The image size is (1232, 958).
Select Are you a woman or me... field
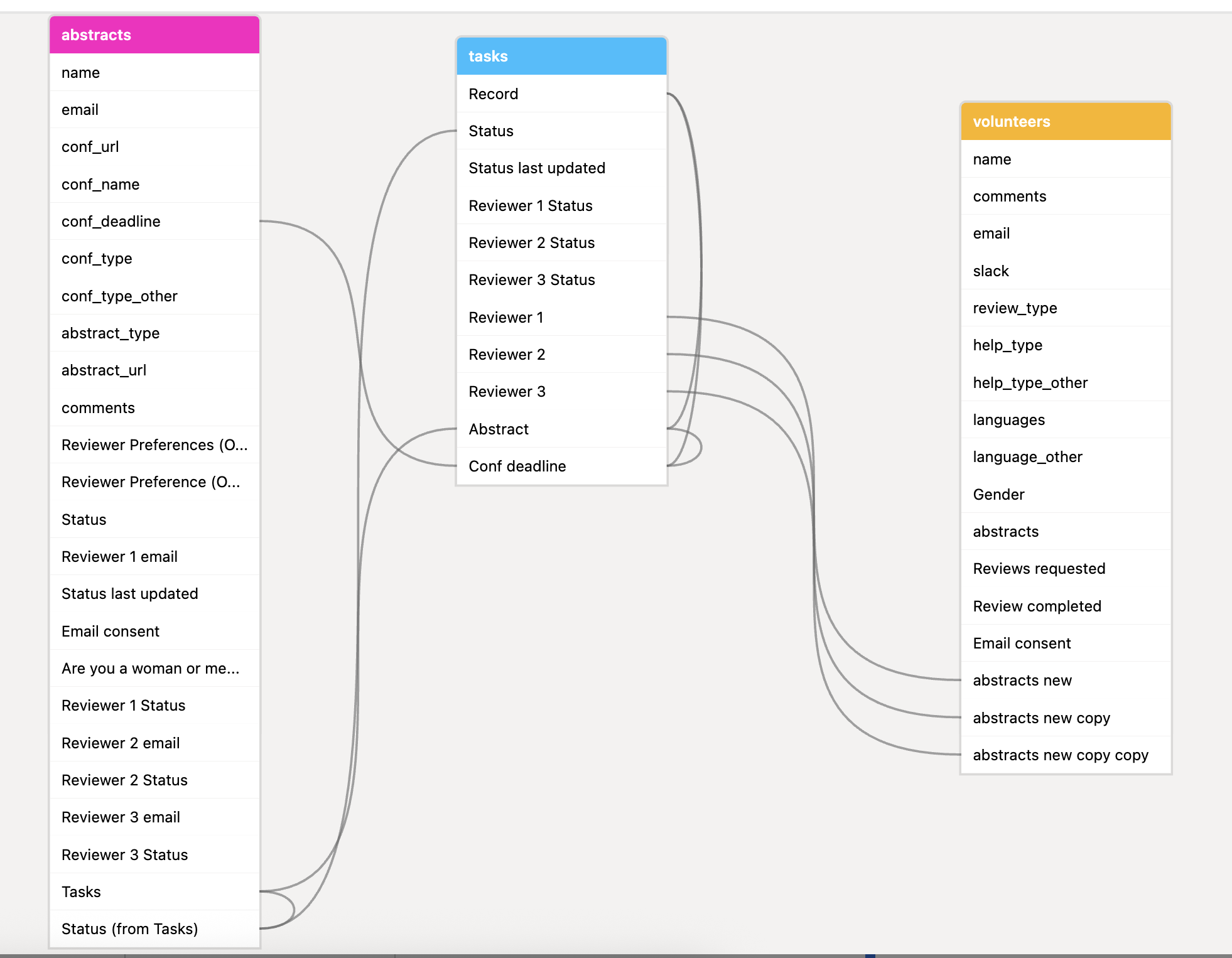point(154,669)
